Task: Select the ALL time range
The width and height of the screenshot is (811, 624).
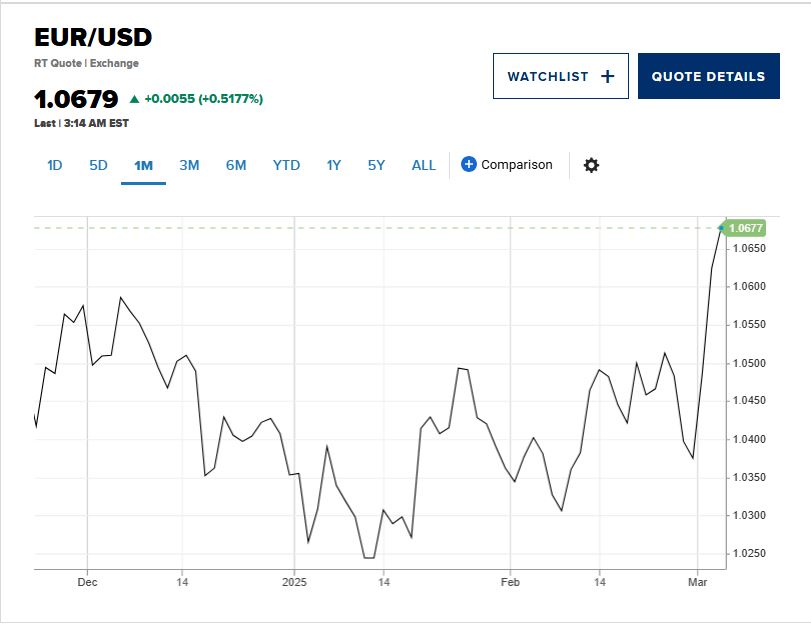Action: pyautogui.click(x=424, y=165)
